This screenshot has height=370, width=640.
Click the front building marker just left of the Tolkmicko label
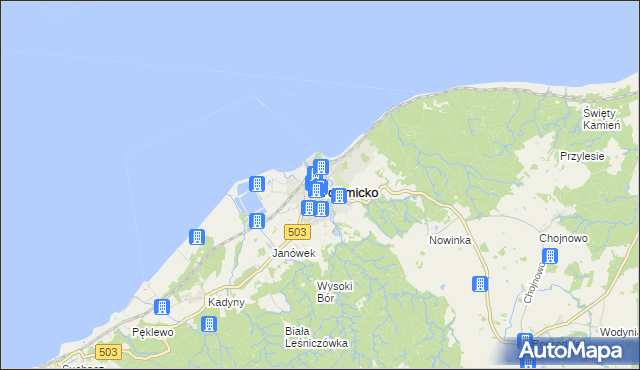click(x=316, y=190)
